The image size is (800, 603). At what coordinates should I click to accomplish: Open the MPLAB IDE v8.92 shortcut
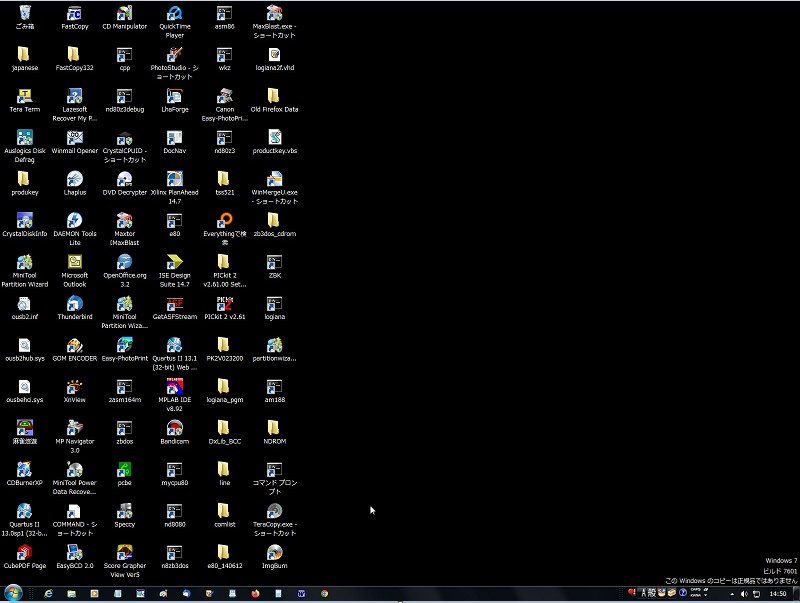[x=174, y=387]
